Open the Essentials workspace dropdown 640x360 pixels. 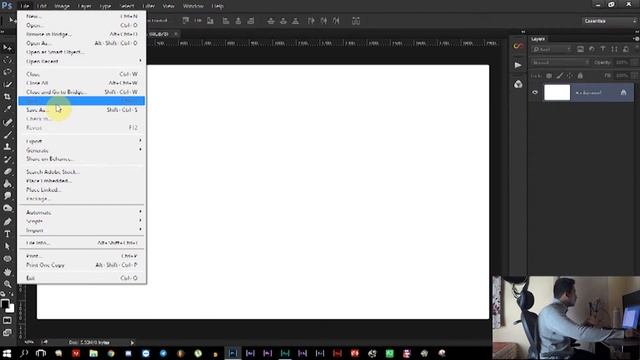click(610, 21)
